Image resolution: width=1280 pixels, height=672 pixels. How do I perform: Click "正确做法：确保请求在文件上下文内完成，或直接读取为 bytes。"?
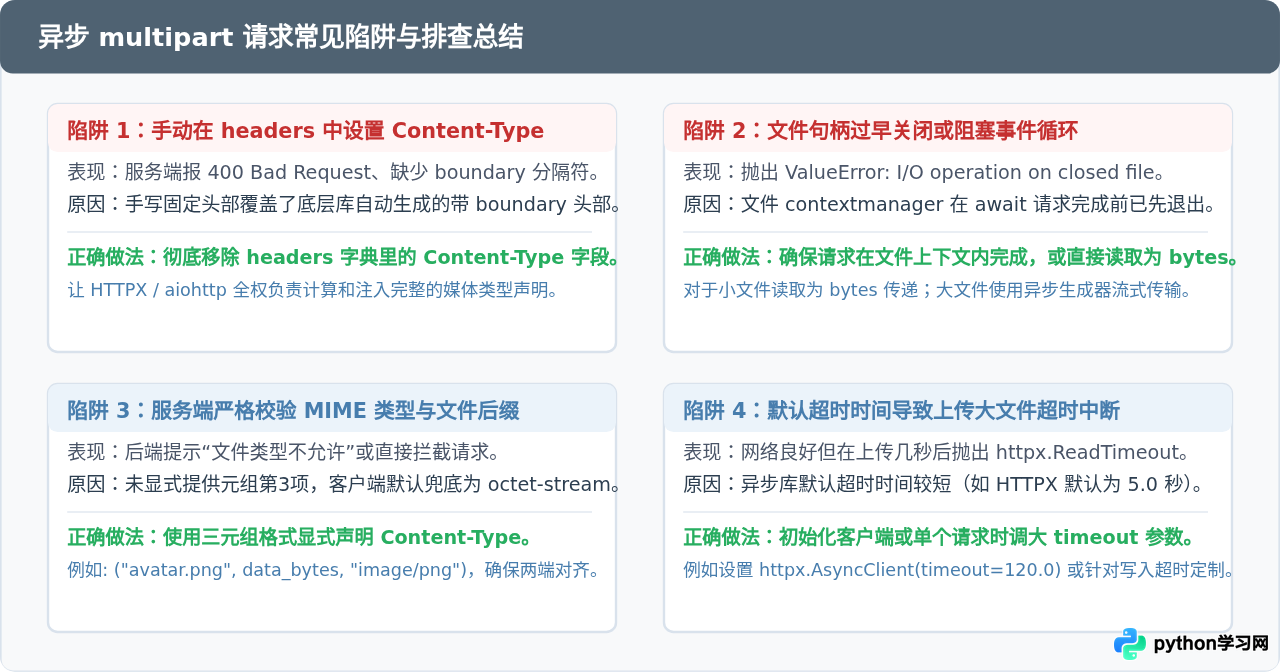point(962,257)
